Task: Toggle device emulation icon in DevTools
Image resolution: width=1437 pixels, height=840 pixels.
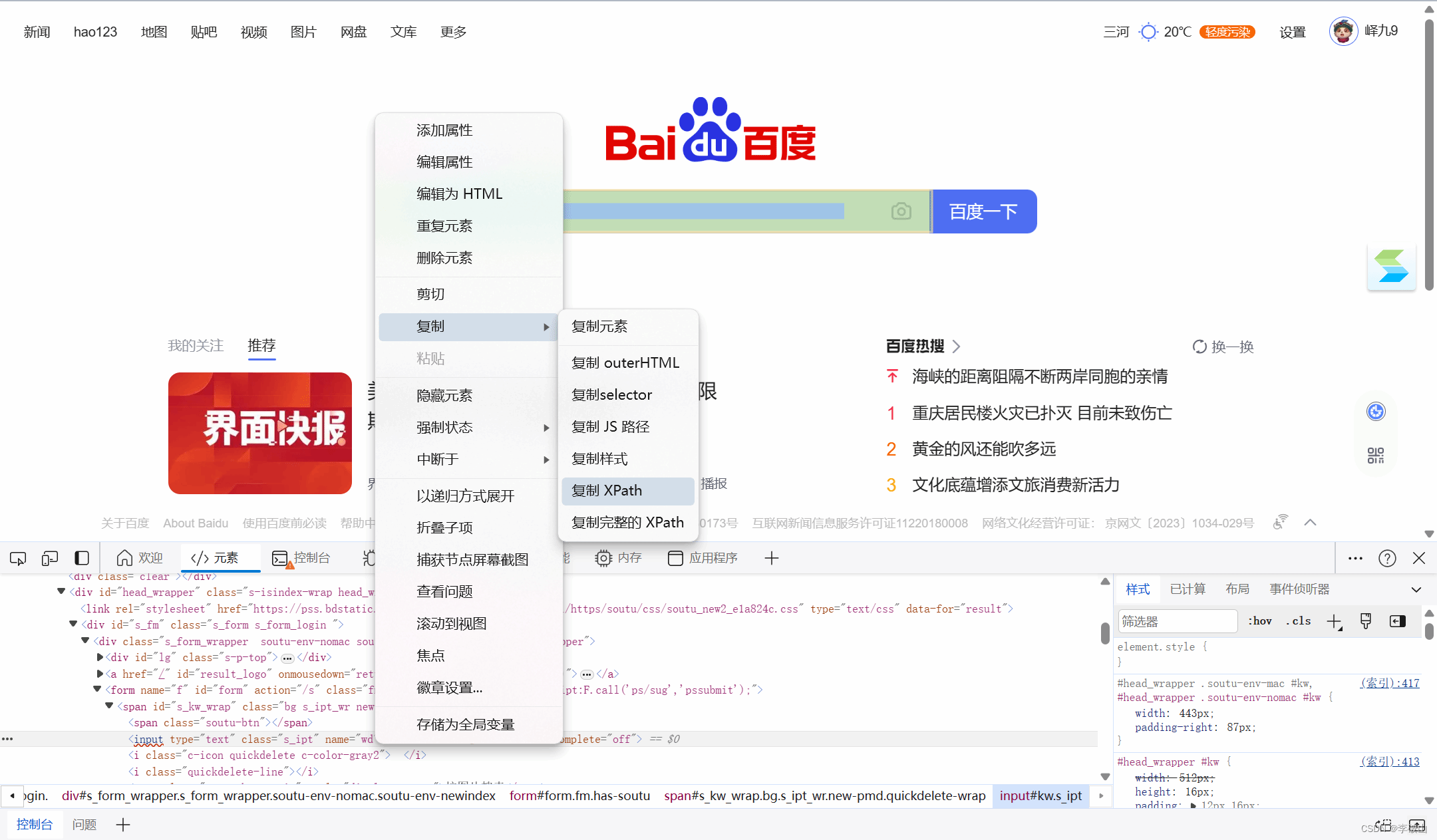Action: tap(50, 558)
